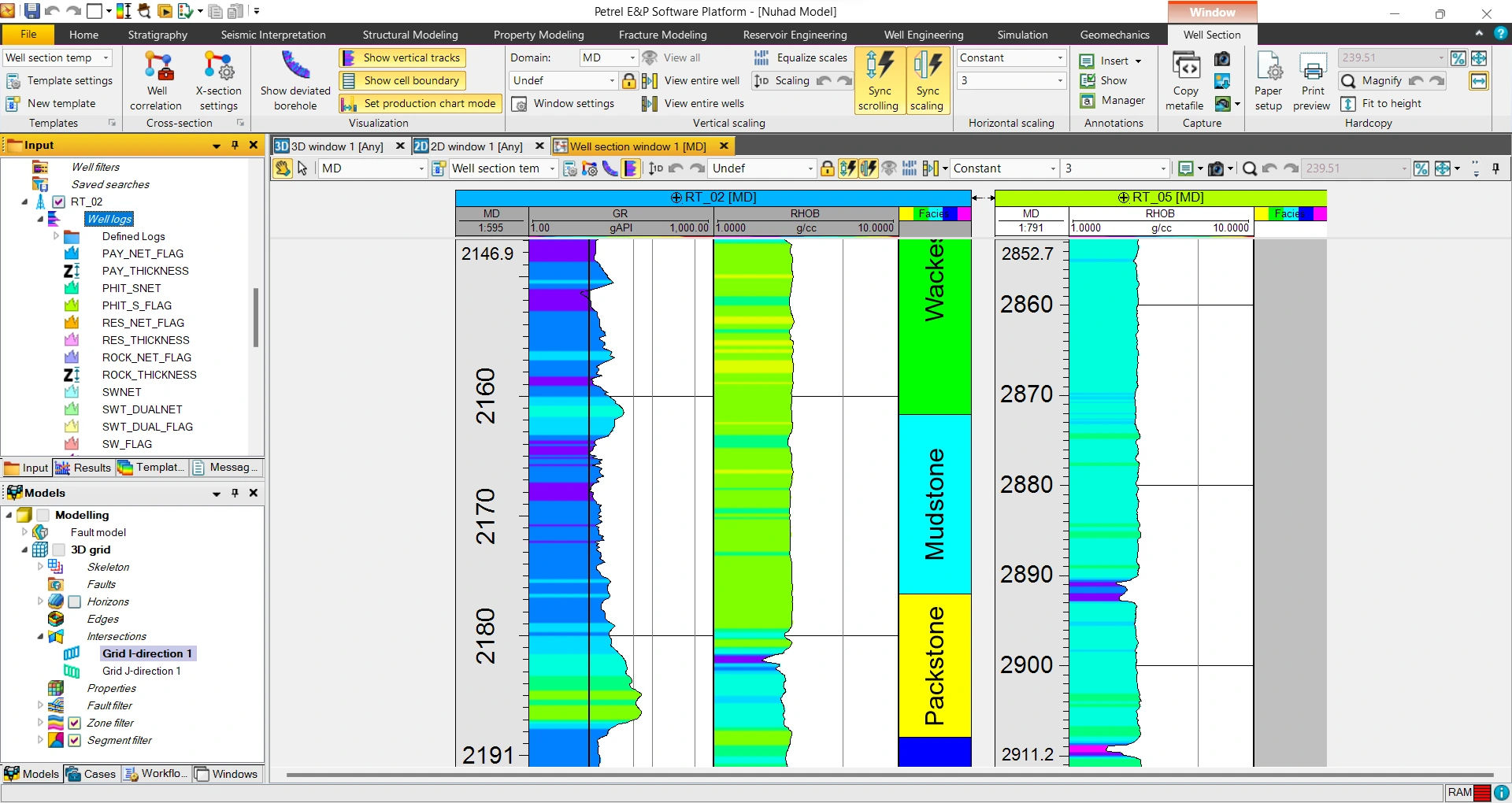Click the Well correlation icon
The height and width of the screenshot is (803, 1512).
(x=156, y=81)
